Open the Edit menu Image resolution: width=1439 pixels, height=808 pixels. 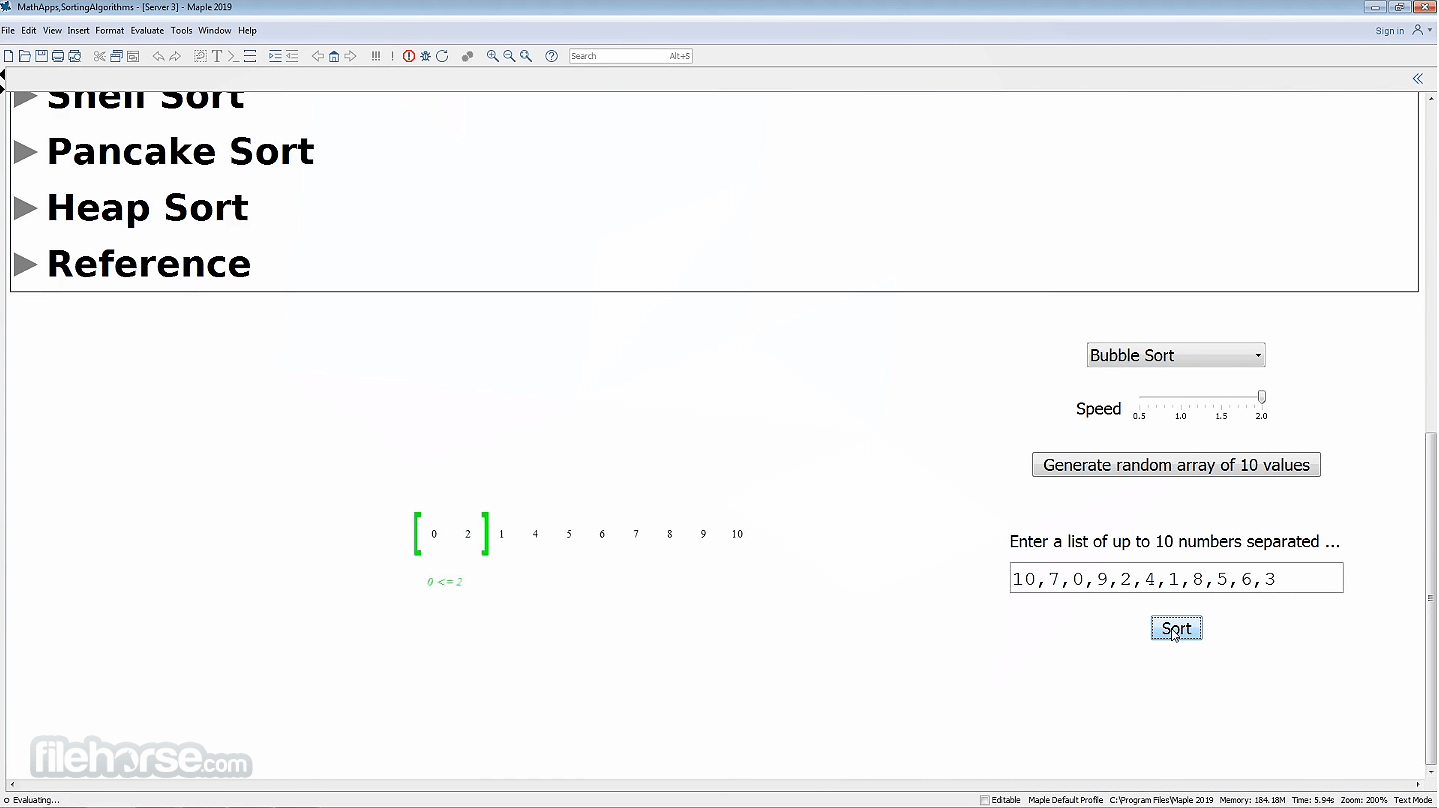coord(29,31)
